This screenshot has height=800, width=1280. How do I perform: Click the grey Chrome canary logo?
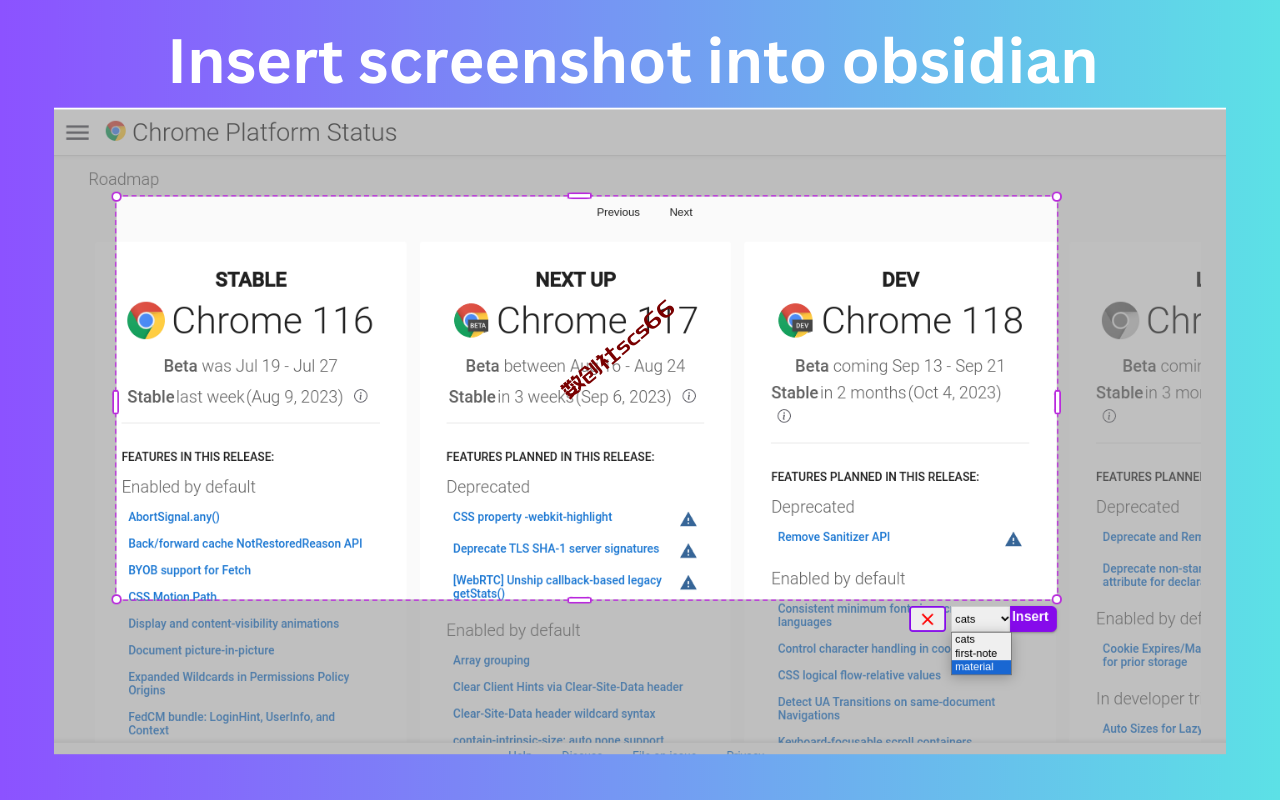tap(1120, 320)
